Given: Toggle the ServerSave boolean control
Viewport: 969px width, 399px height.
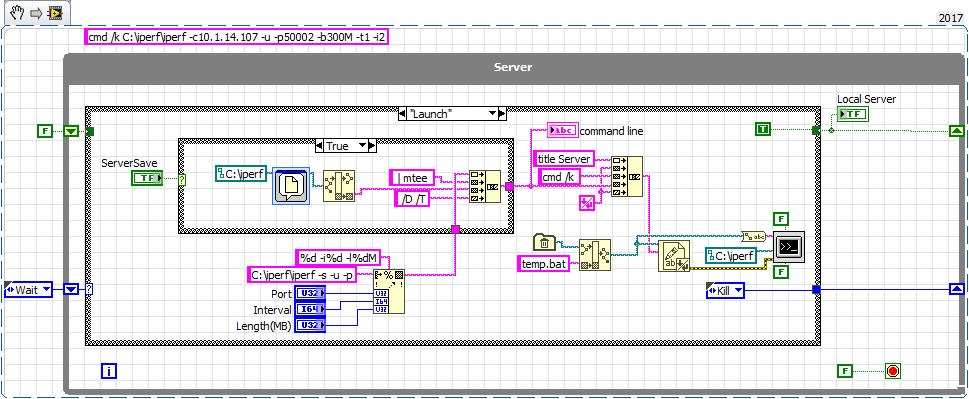Looking at the screenshot, I should click(x=147, y=179).
